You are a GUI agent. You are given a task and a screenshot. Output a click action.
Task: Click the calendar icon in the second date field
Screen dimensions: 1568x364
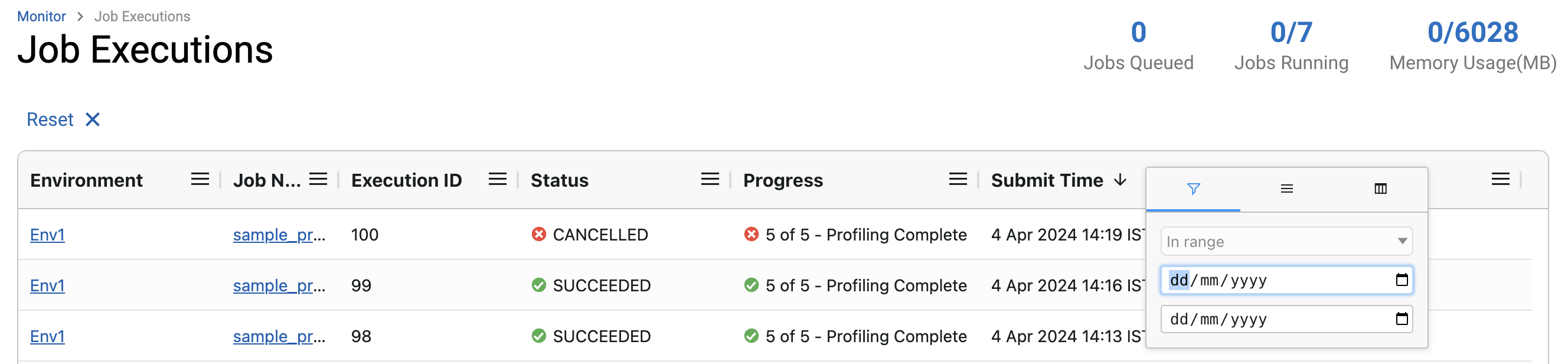[x=1401, y=319]
